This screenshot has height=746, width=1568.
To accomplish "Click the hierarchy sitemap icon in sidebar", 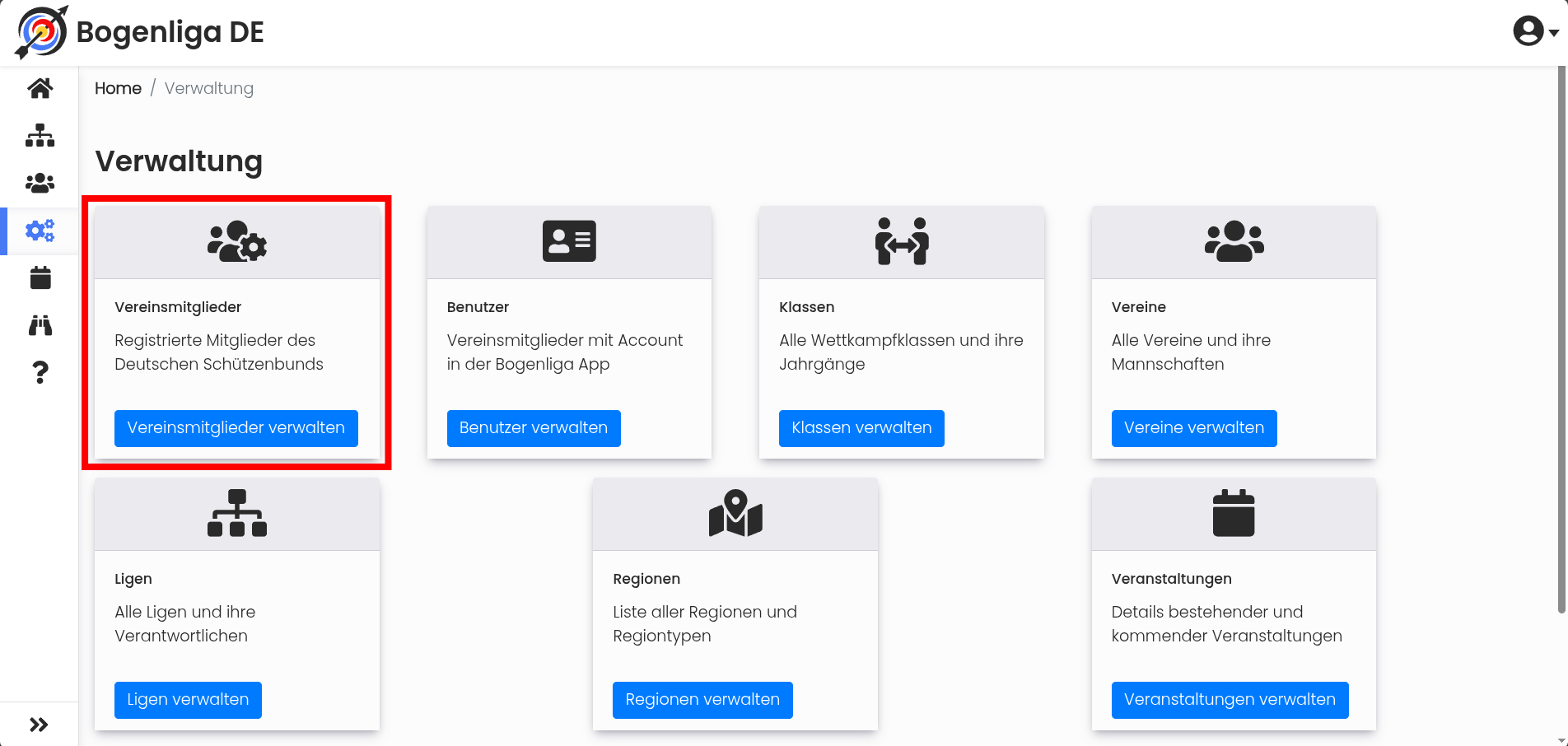I will pos(40,136).
